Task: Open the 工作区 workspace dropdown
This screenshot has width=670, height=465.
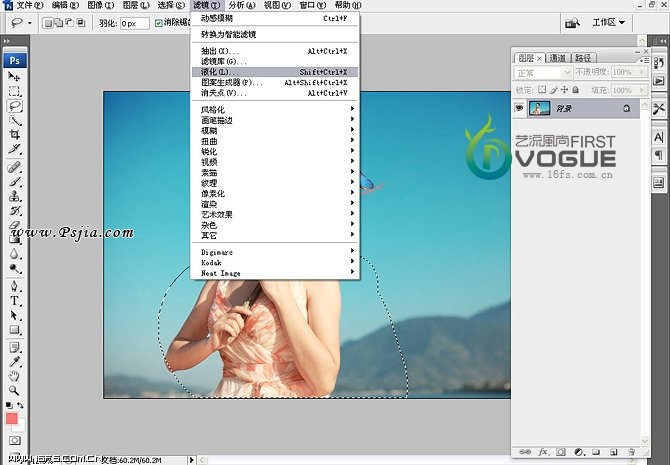Action: pyautogui.click(x=608, y=22)
